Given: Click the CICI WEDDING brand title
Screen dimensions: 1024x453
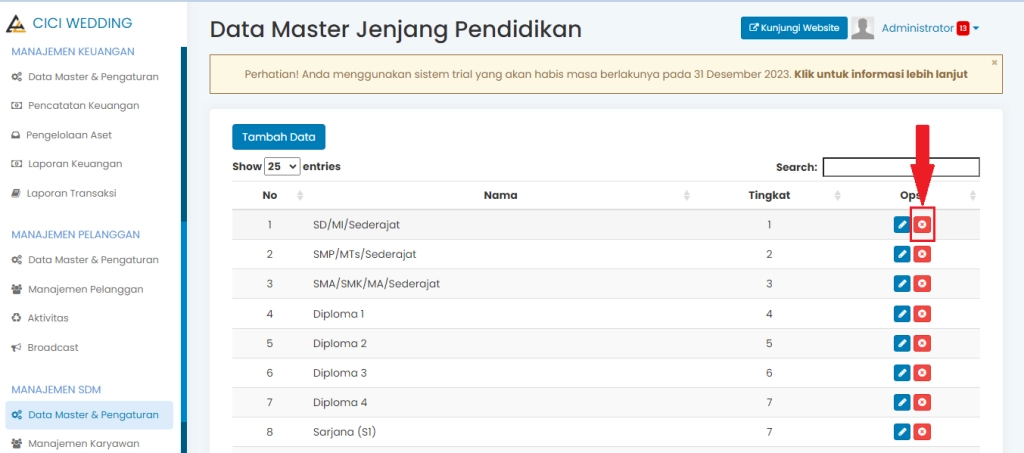Looking at the screenshot, I should coord(82,23).
